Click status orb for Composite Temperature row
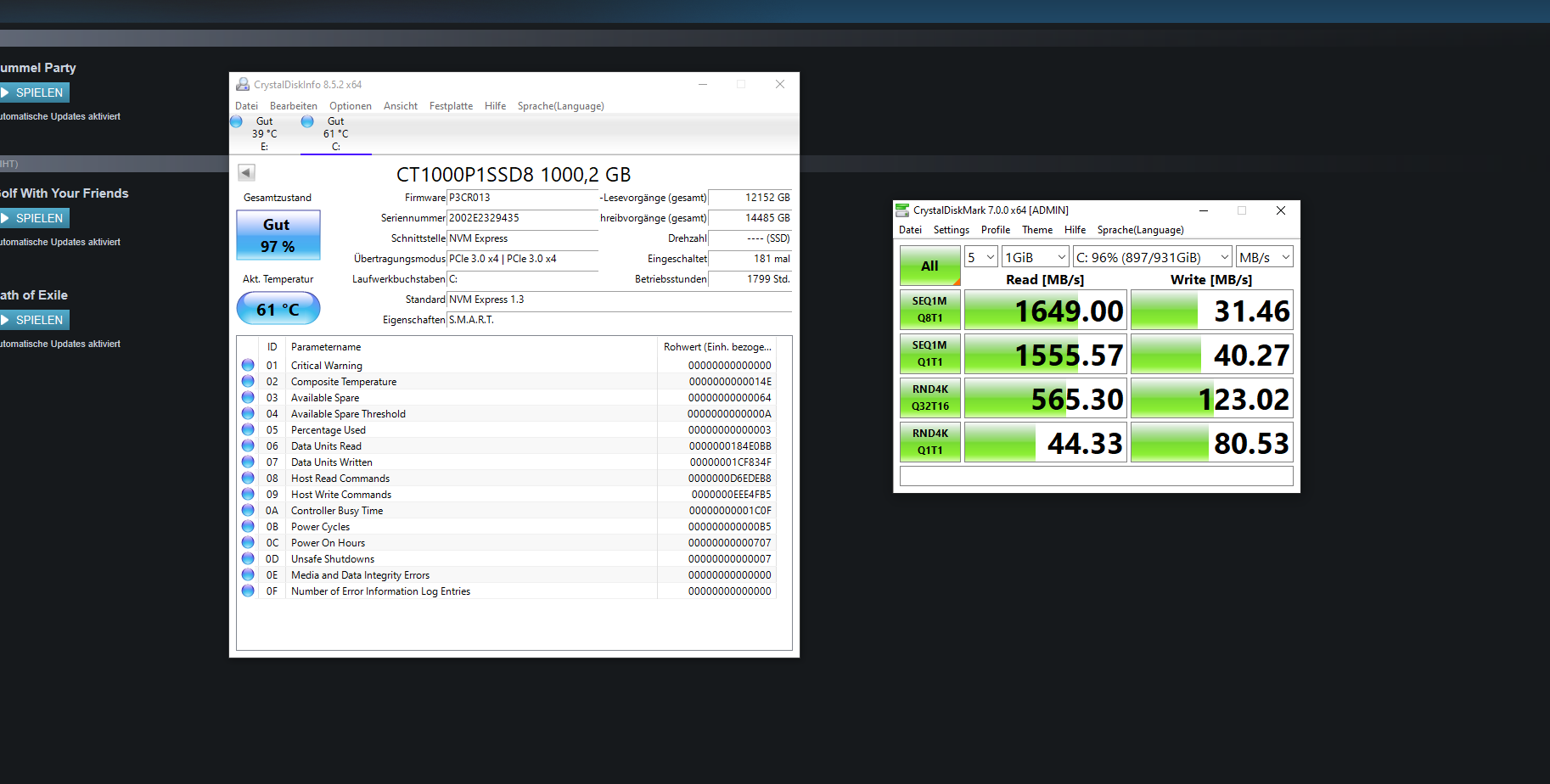Image resolution: width=1550 pixels, height=784 pixels. 248,381
